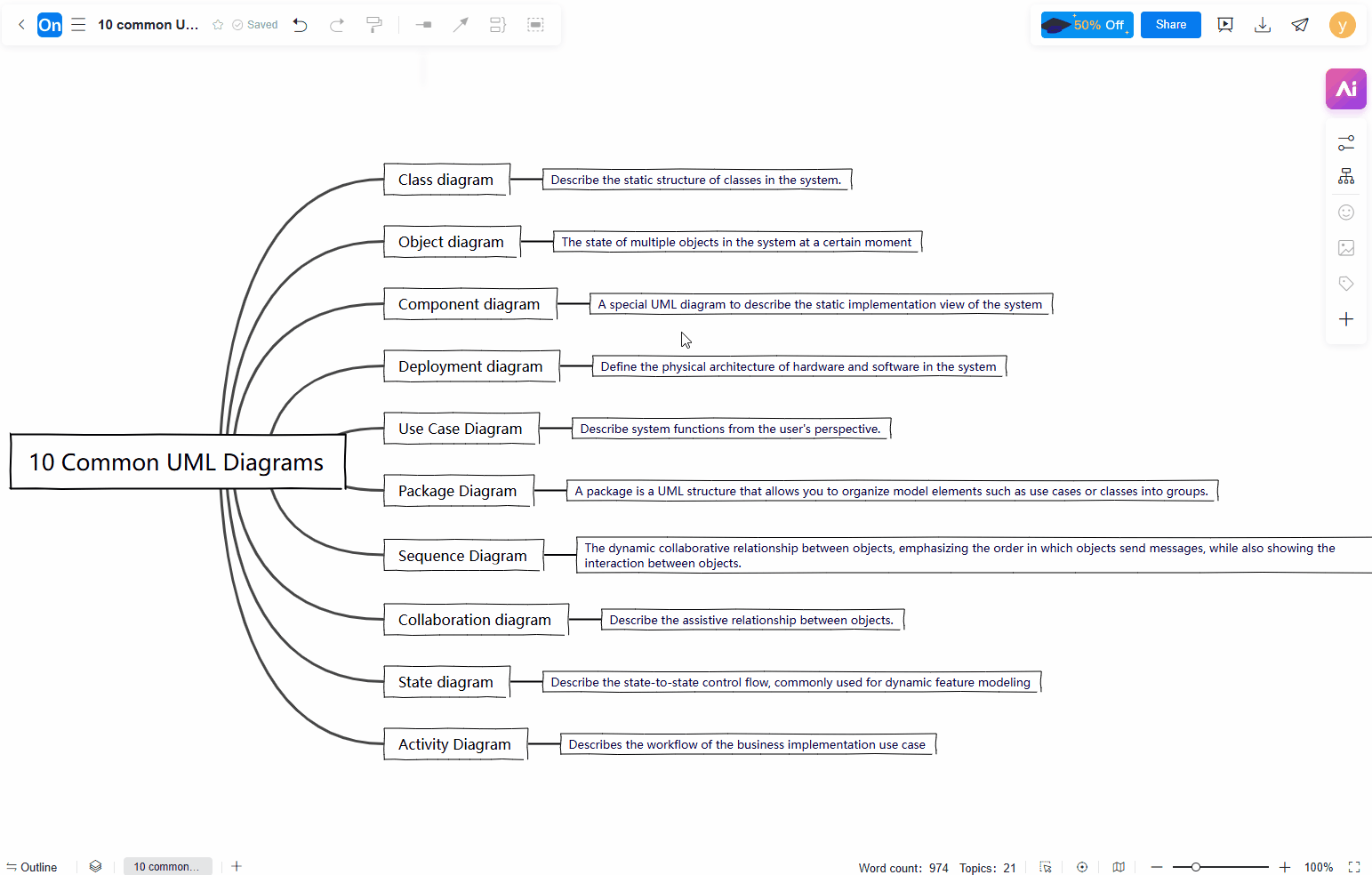Viewport: 1372px width, 875px height.
Task: Open the 100% zoom level menu
Action: tap(1319, 867)
